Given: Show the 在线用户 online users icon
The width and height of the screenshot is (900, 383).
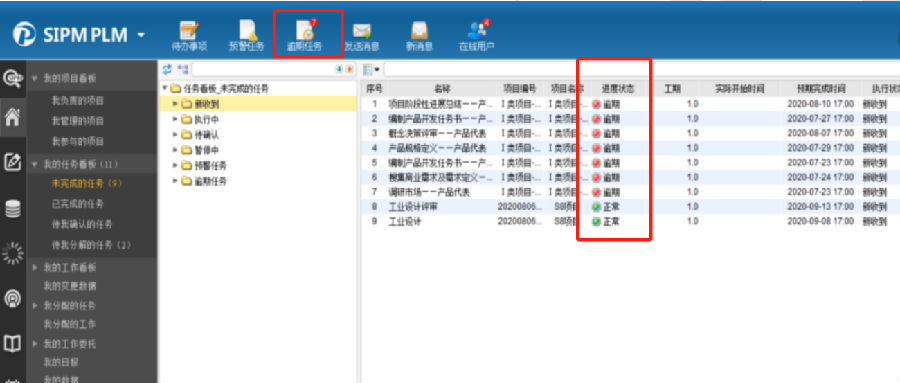Looking at the screenshot, I should click(x=477, y=36).
